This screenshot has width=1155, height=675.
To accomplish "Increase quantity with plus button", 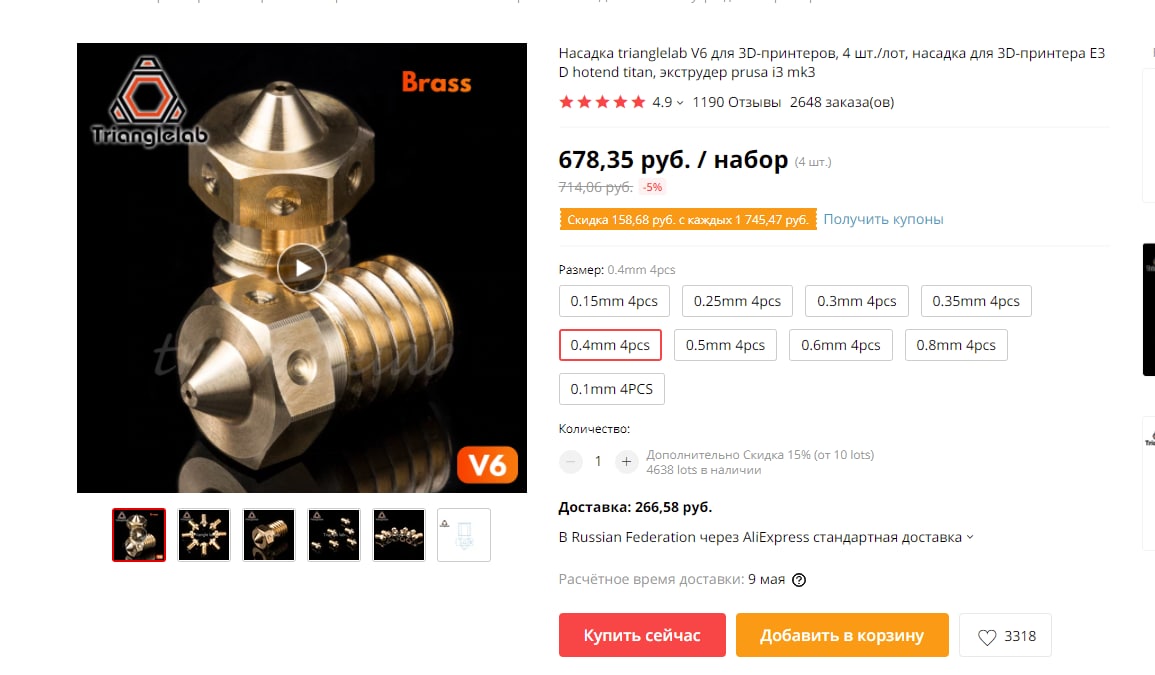I will click(626, 461).
